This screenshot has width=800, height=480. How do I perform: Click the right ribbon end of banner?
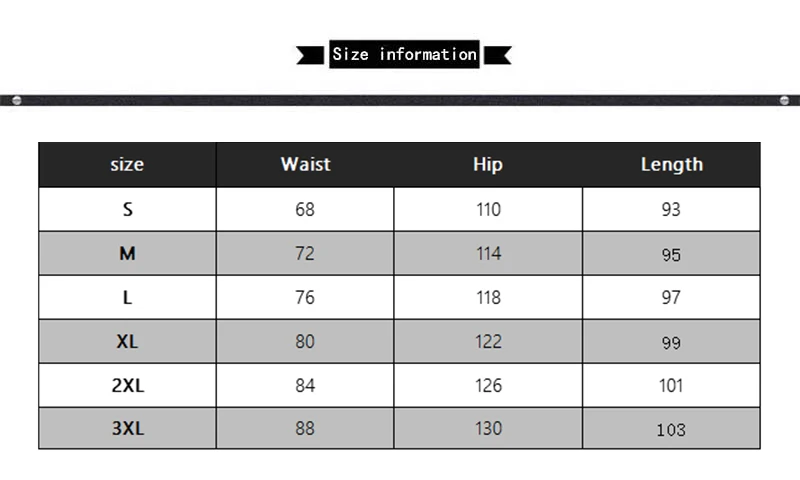[497, 55]
